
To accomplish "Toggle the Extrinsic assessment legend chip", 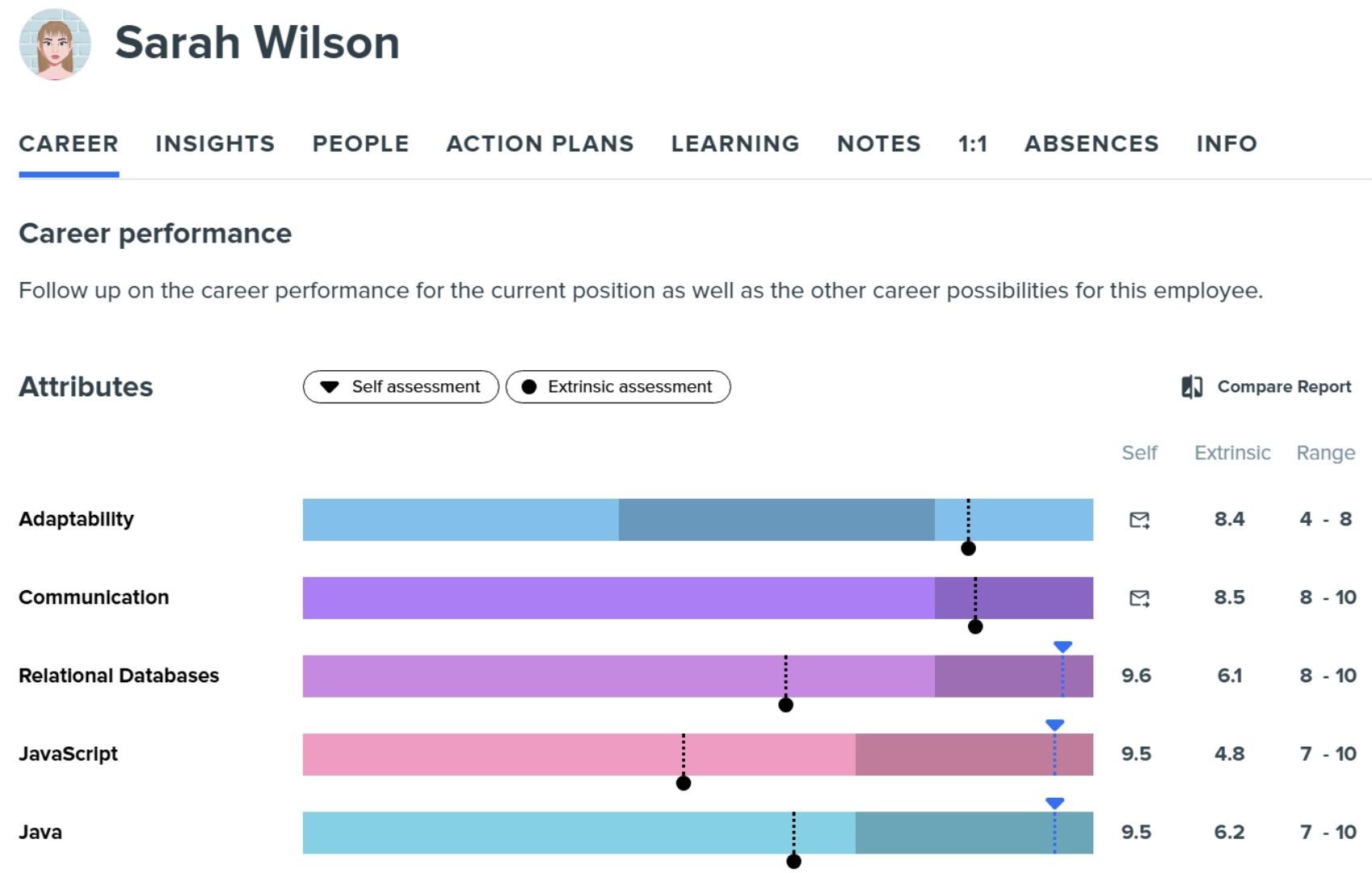I will [618, 387].
